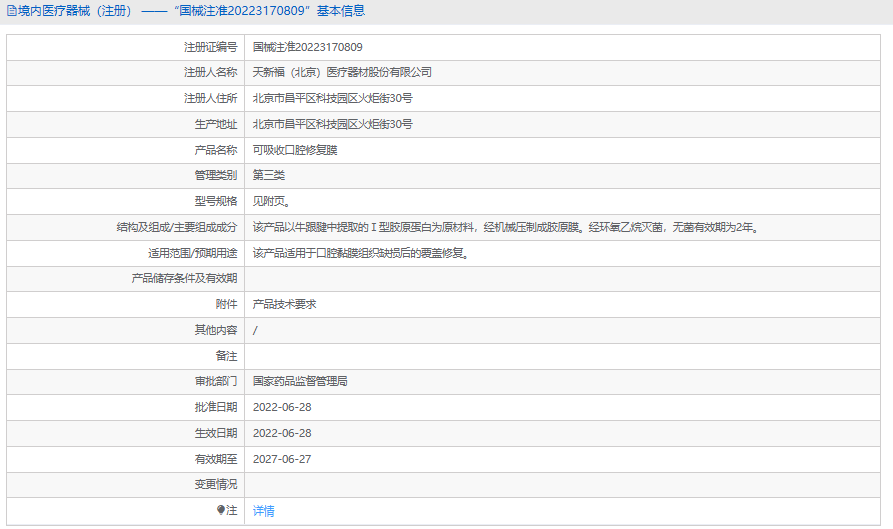The width and height of the screenshot is (893, 529).
Task: Click the expiry date 2027-06-27
Action: (282, 459)
